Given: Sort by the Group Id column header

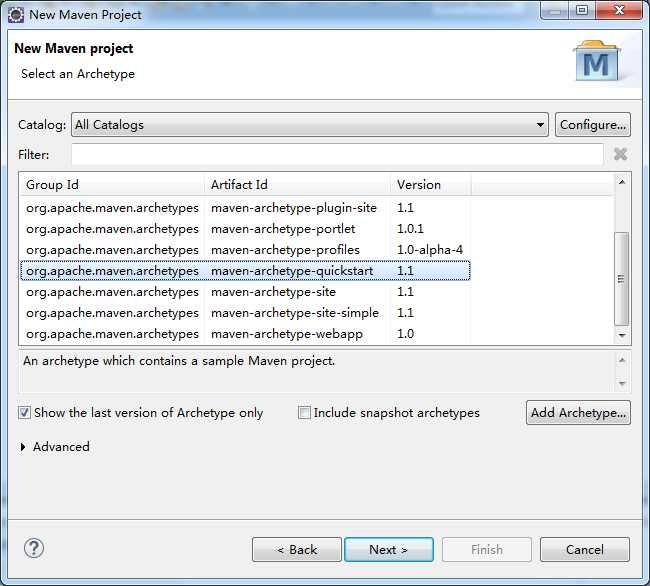Looking at the screenshot, I should [112, 184].
